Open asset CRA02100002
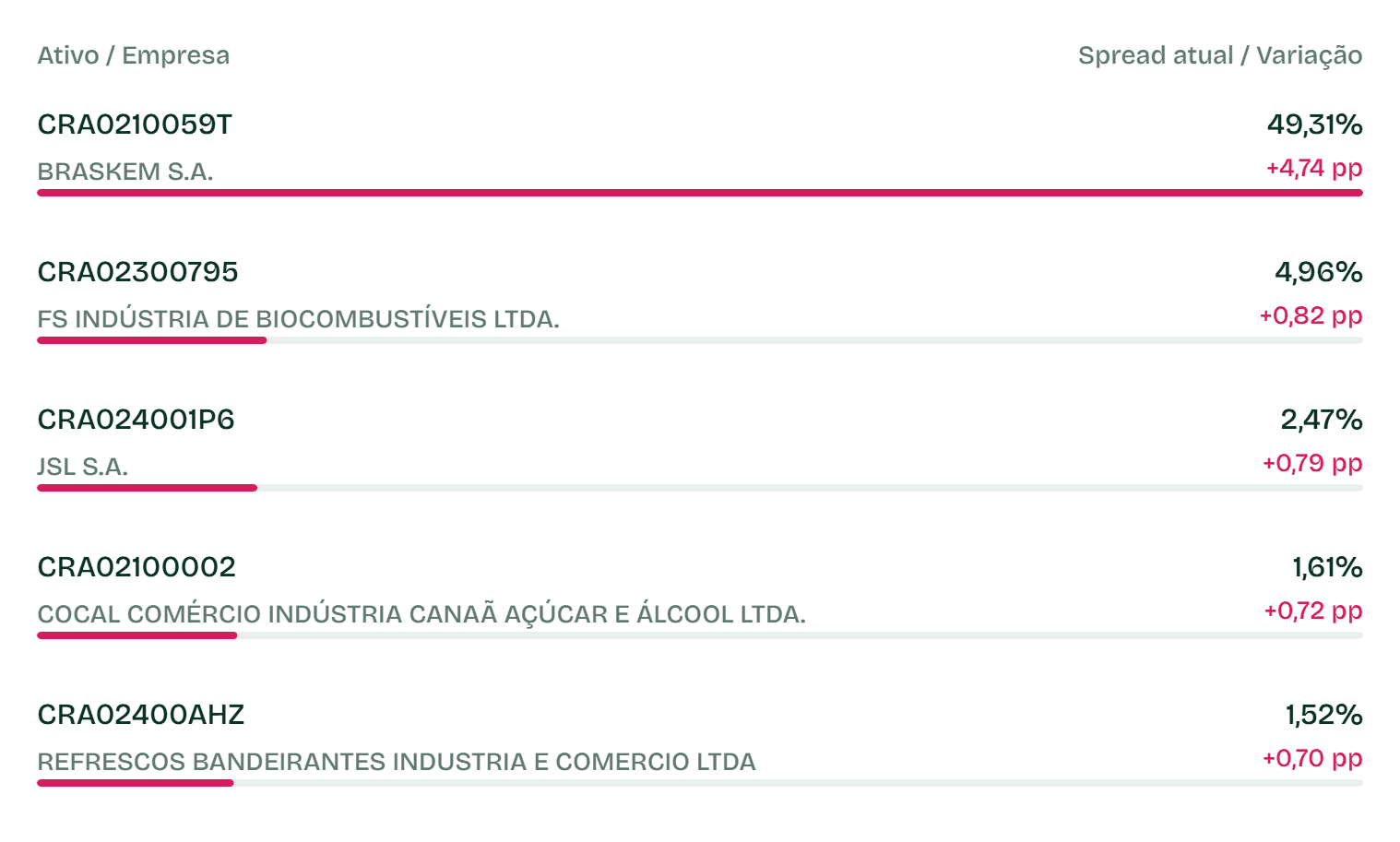 click(136, 567)
